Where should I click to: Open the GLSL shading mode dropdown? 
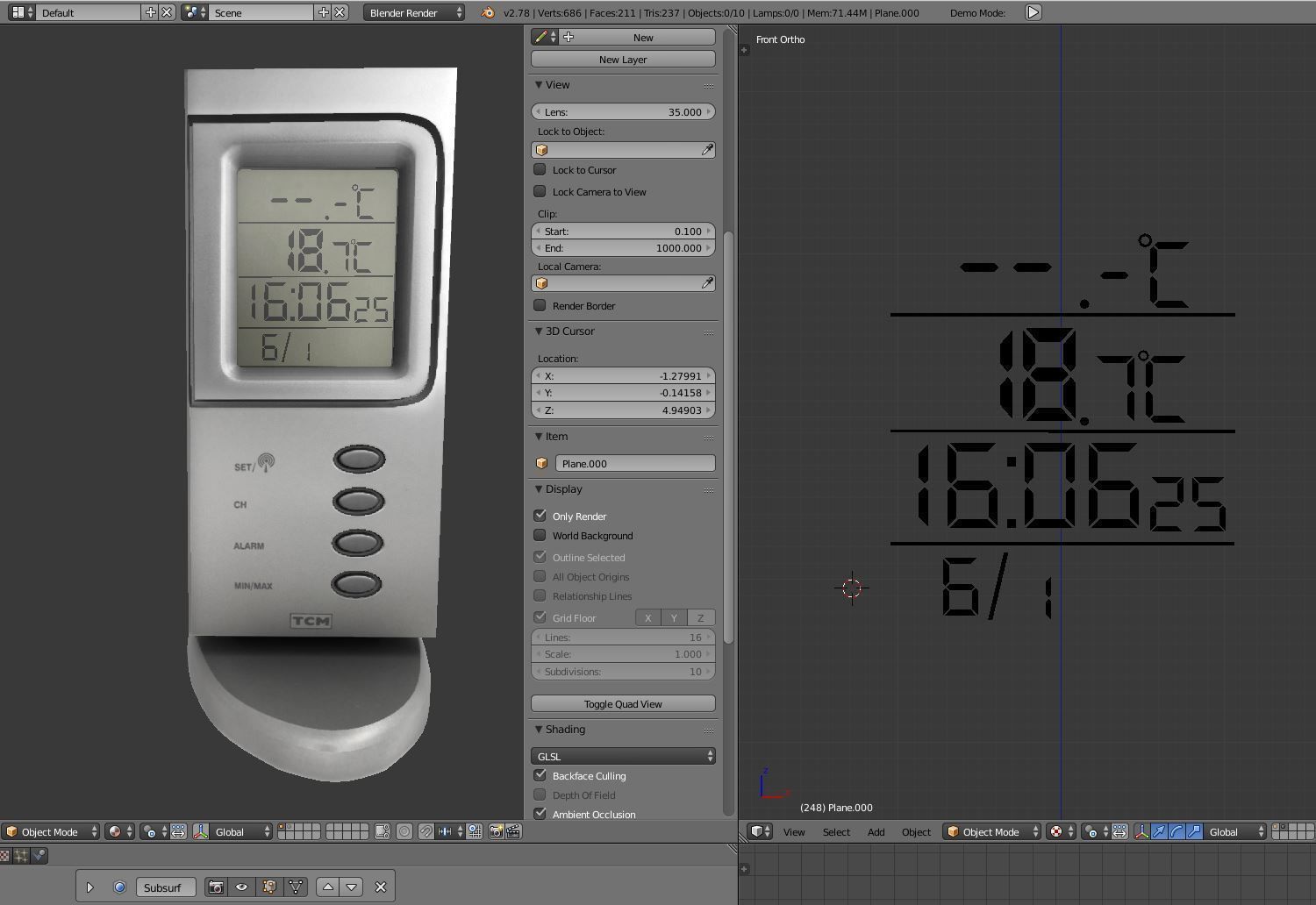[623, 756]
